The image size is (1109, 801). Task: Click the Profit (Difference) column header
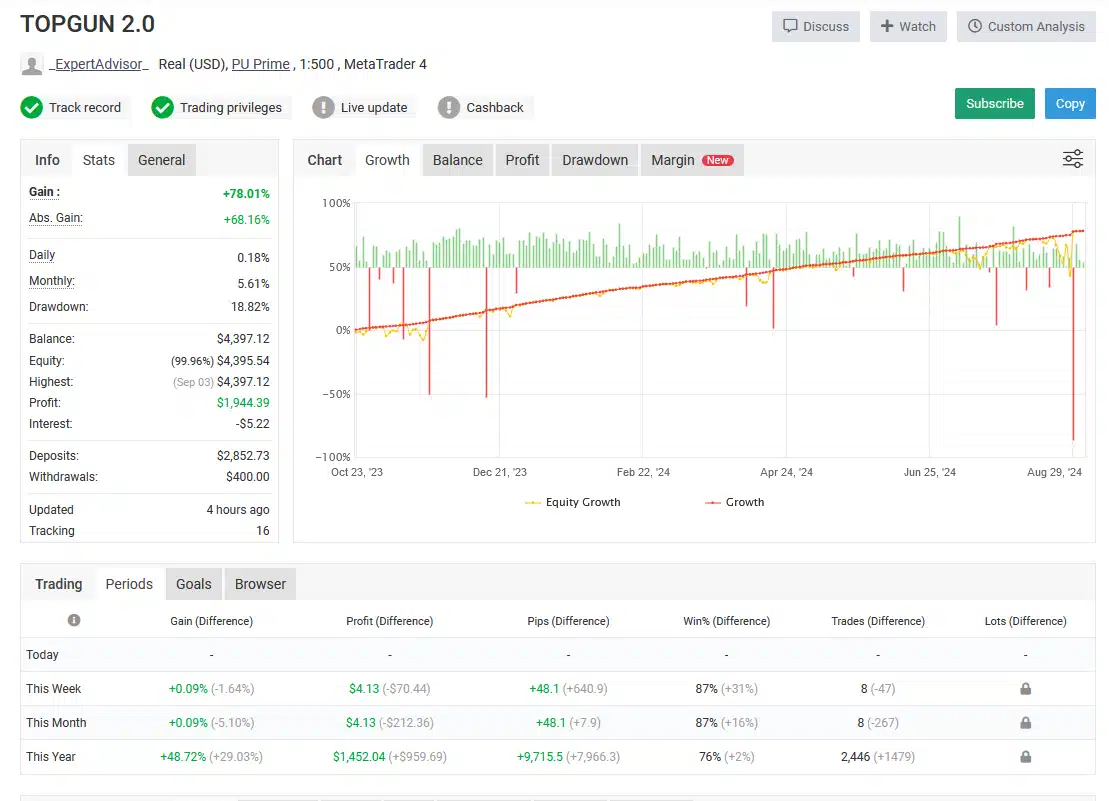pos(390,621)
